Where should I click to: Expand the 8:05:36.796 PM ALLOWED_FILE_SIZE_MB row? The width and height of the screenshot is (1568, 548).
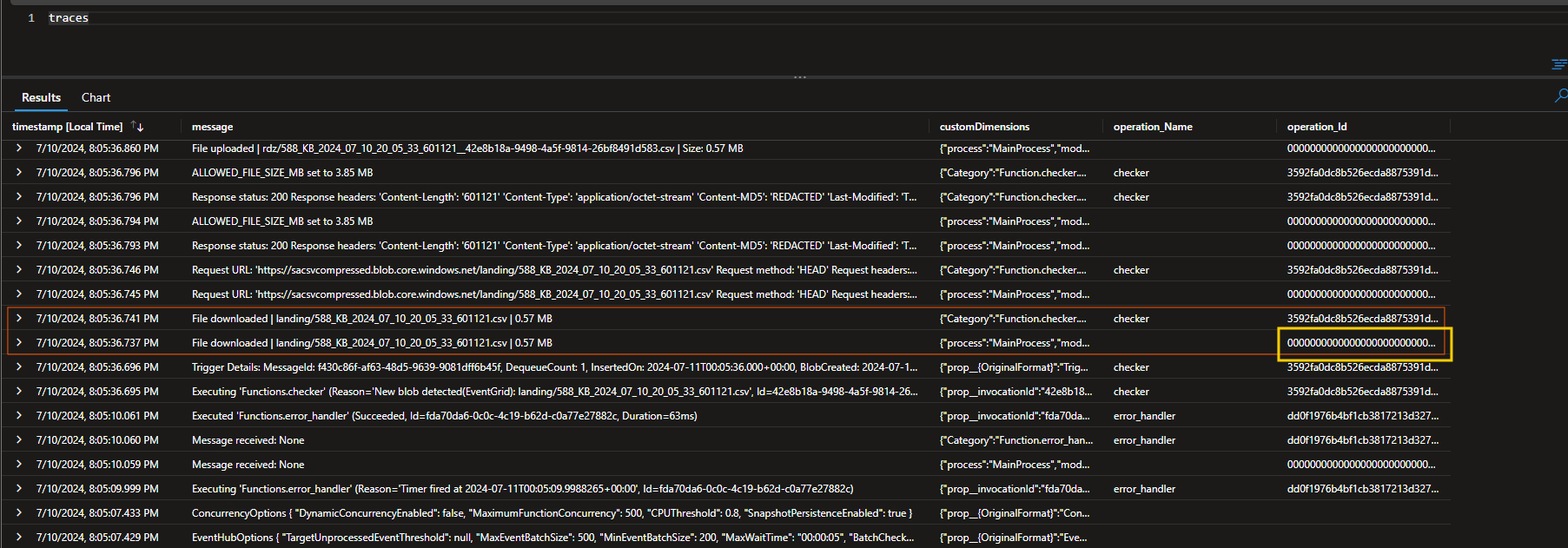[x=19, y=173]
